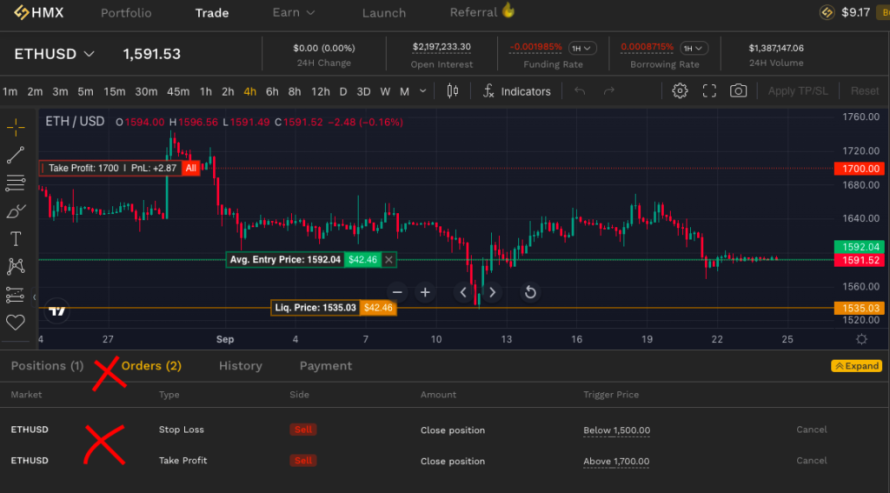
Task: Select the trend line drawing tool
Action: pyautogui.click(x=15, y=155)
